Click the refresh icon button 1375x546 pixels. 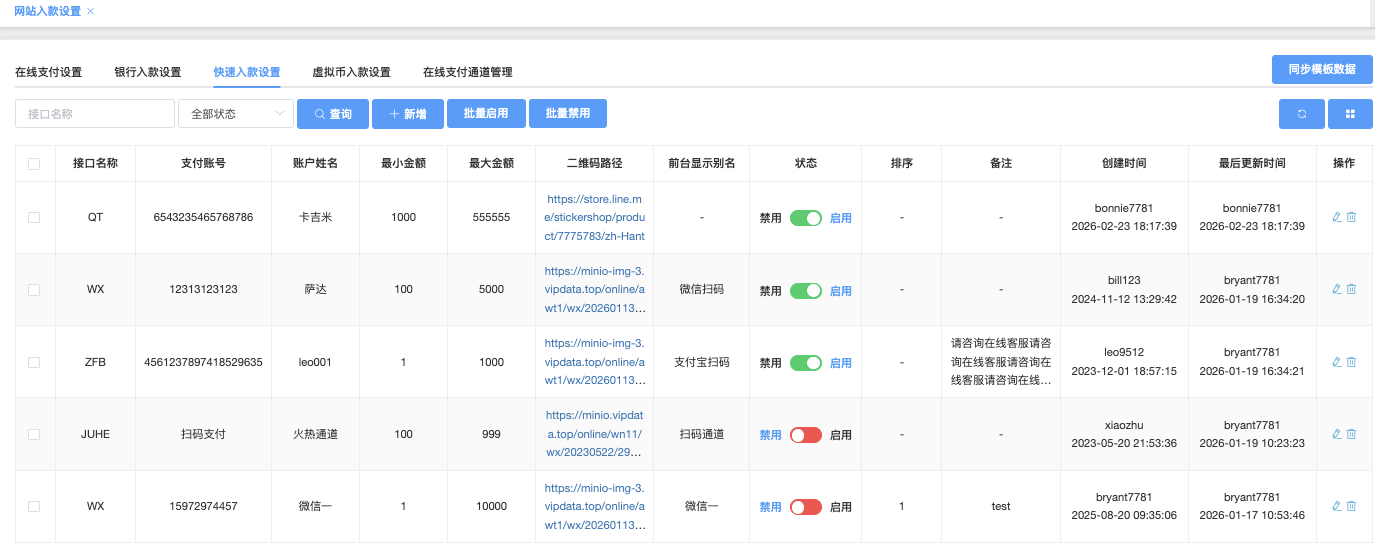pos(1301,114)
